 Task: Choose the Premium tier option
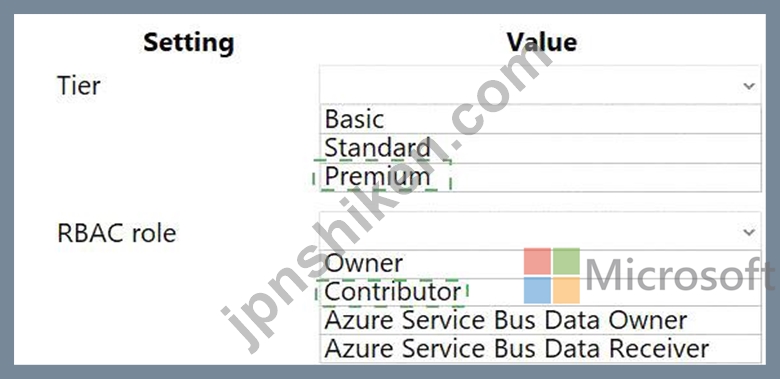pos(540,177)
